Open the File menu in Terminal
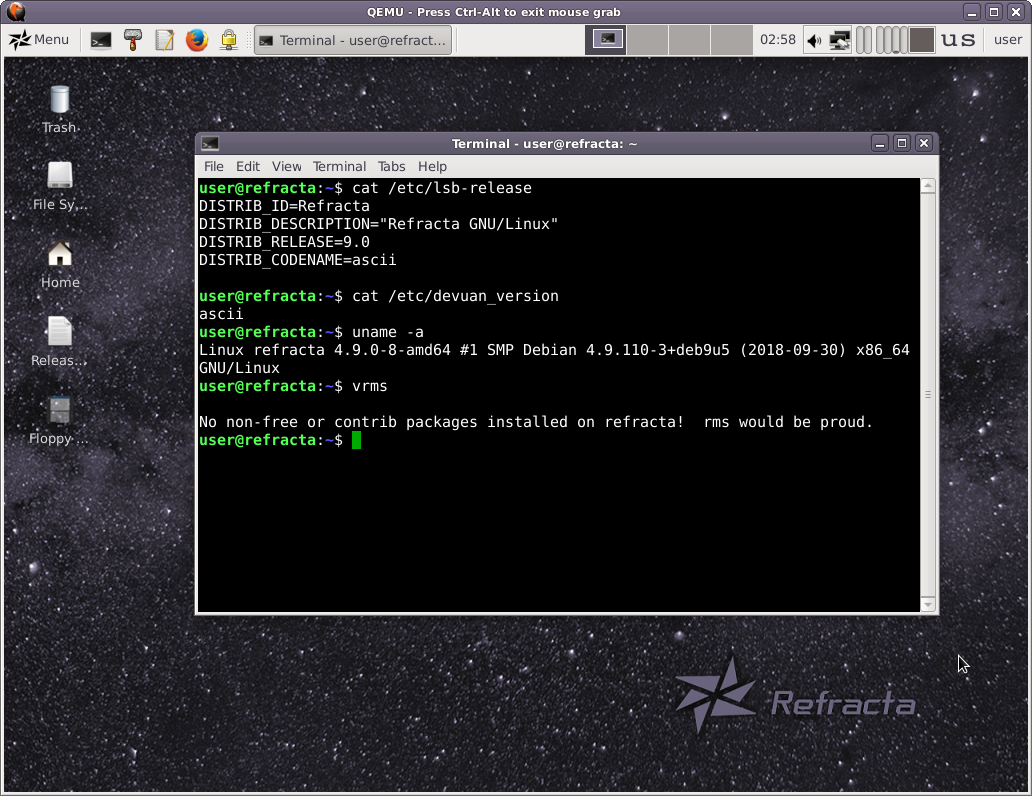1032x796 pixels. point(213,167)
